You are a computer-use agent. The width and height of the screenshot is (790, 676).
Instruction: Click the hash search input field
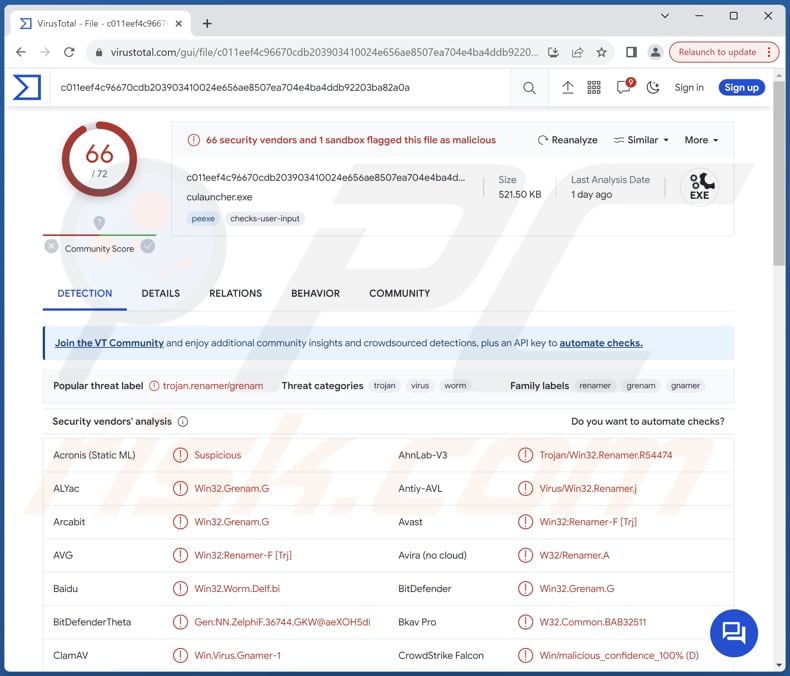point(282,88)
